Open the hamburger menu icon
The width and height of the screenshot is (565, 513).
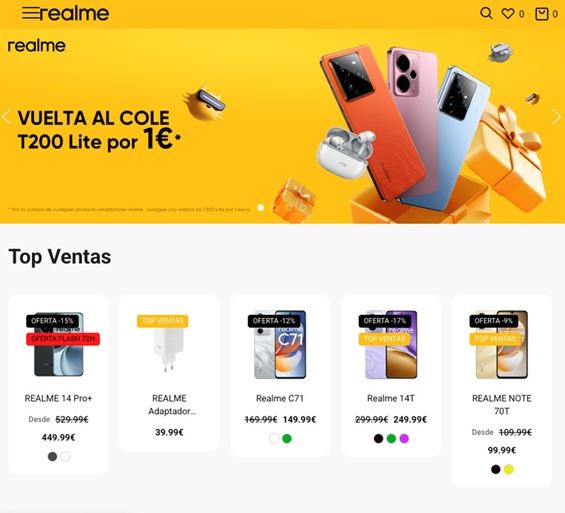click(30, 14)
